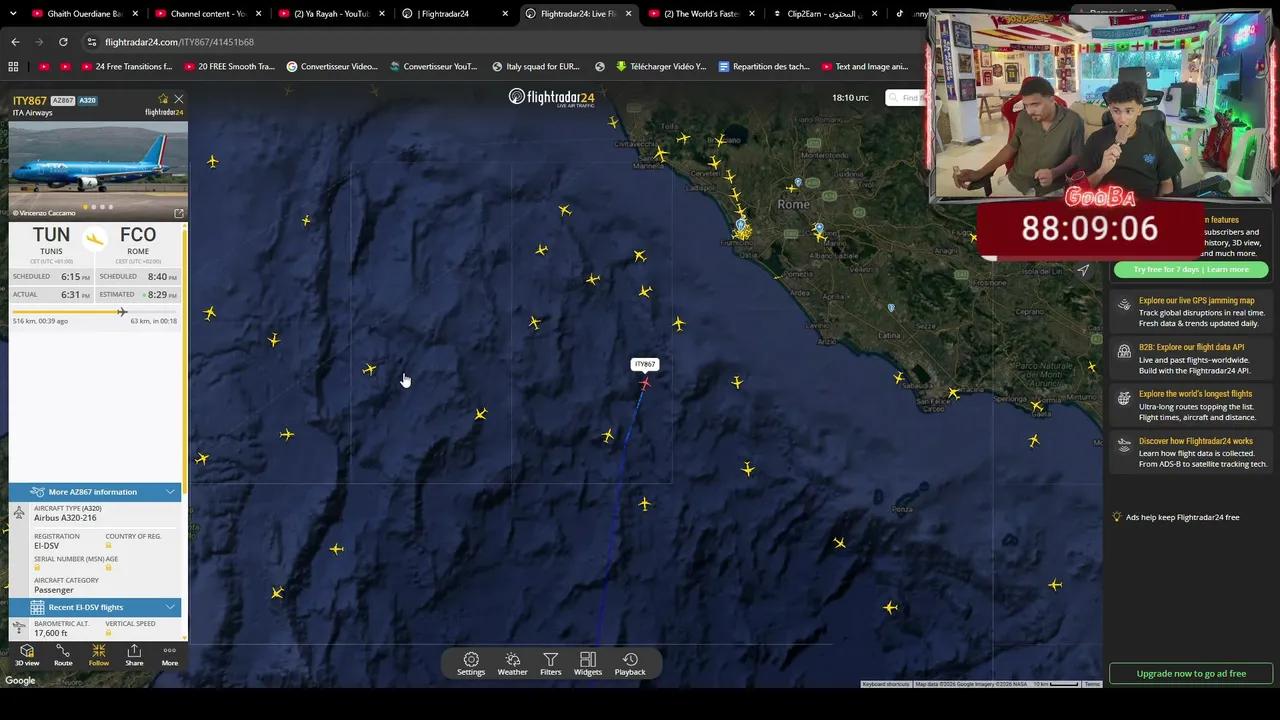The height and width of the screenshot is (720, 1280).
Task: Open the Chrome apps grid
Action: coord(13,67)
